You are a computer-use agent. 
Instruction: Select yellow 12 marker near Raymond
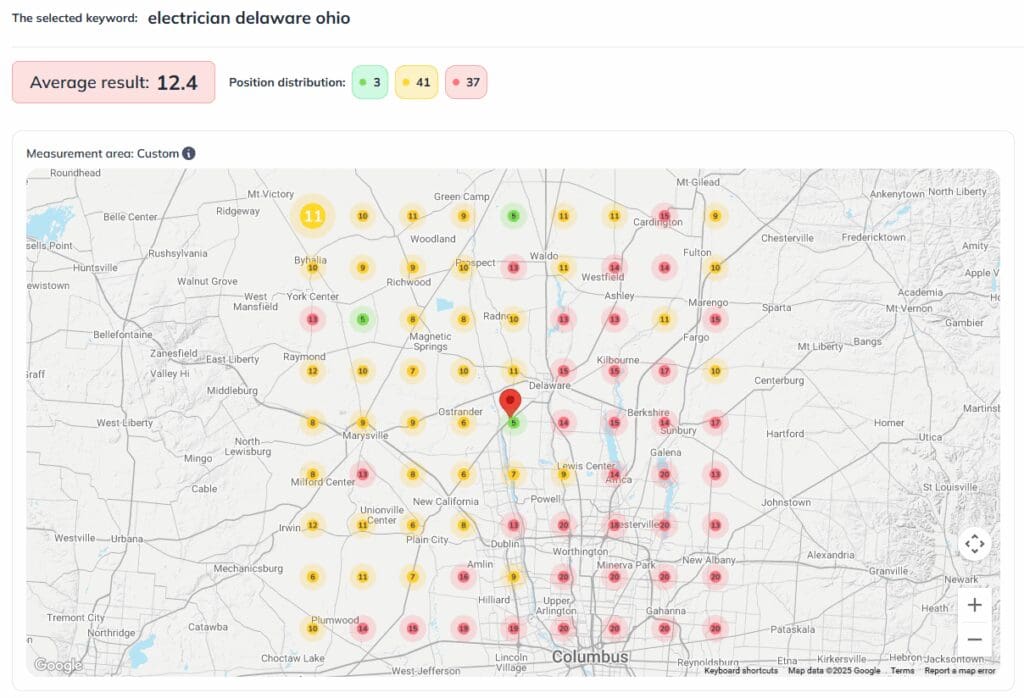[313, 371]
